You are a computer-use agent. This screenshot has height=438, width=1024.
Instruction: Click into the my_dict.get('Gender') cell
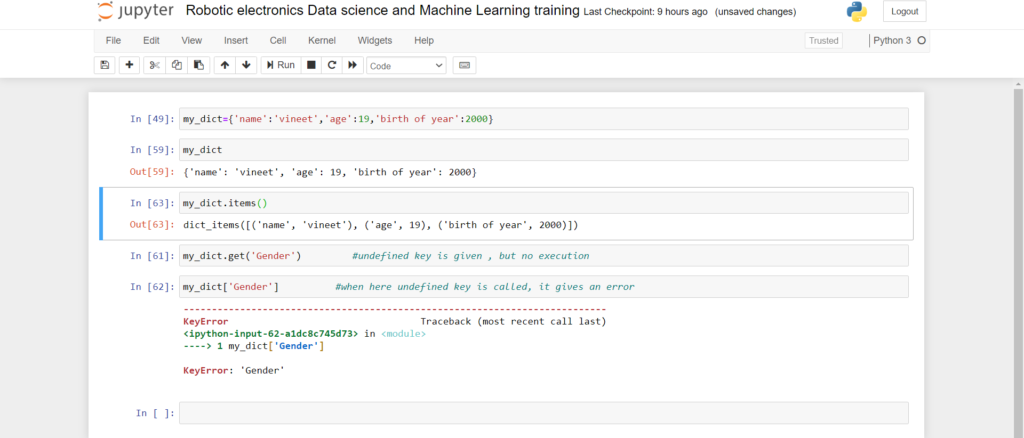[543, 256]
